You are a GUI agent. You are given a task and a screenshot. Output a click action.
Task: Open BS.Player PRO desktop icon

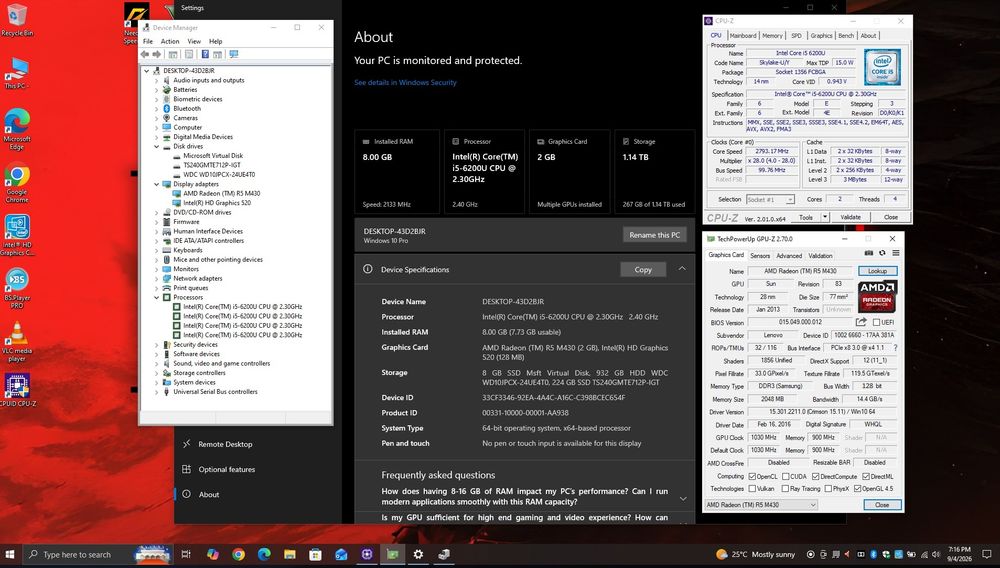(17, 287)
